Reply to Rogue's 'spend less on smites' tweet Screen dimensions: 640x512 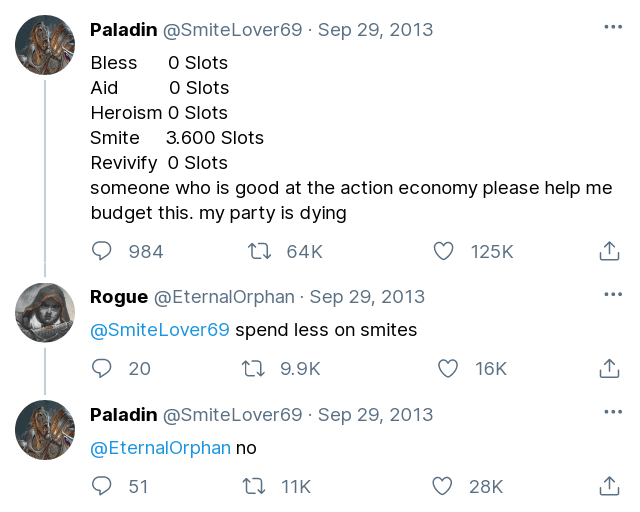click(x=102, y=368)
